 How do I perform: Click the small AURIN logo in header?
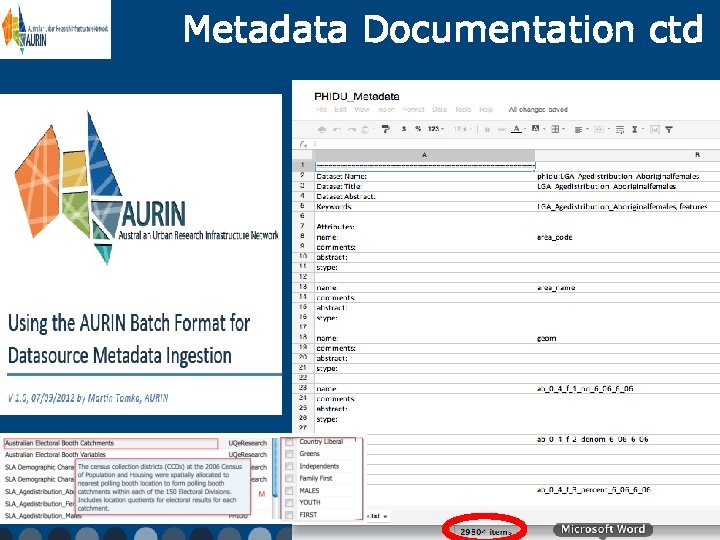coord(55,29)
